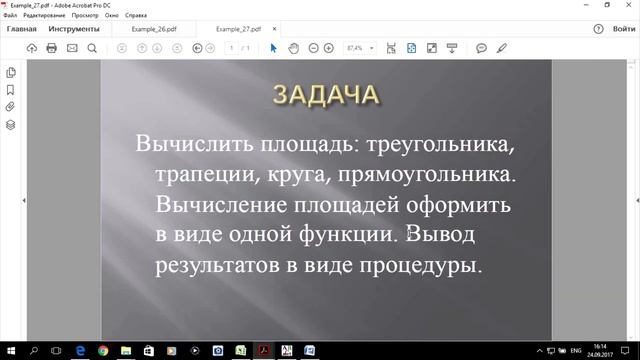Image resolution: width=640 pixels, height=360 pixels.
Task: Select the highlighter pen tool
Action: pyautogui.click(x=502, y=48)
